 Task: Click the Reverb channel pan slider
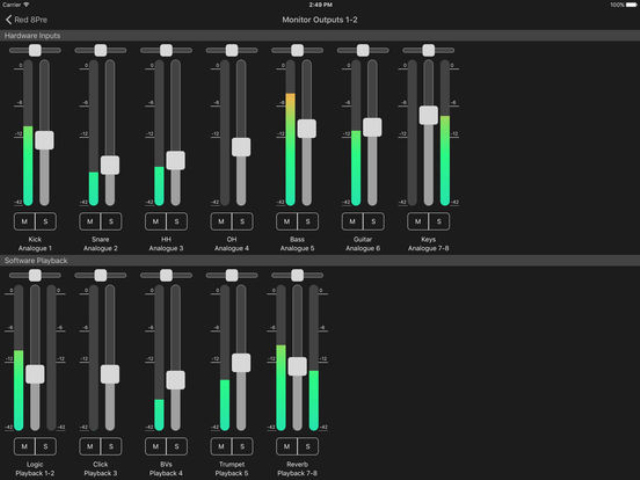pyautogui.click(x=297, y=274)
